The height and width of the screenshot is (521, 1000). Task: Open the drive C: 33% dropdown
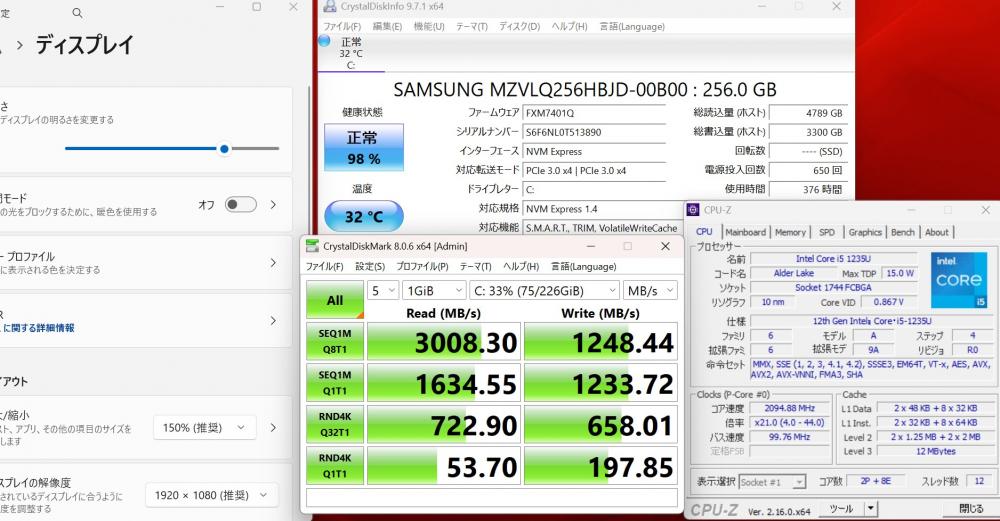(544, 291)
